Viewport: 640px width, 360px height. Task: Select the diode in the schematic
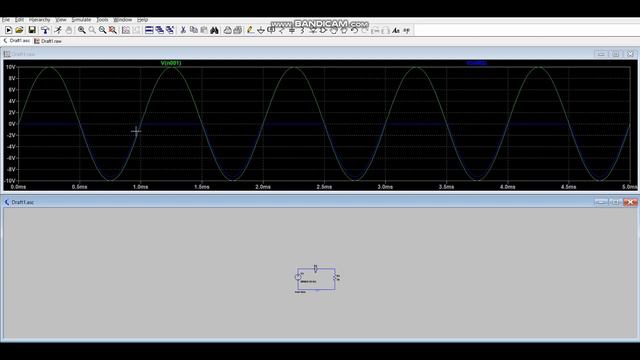(x=315, y=268)
